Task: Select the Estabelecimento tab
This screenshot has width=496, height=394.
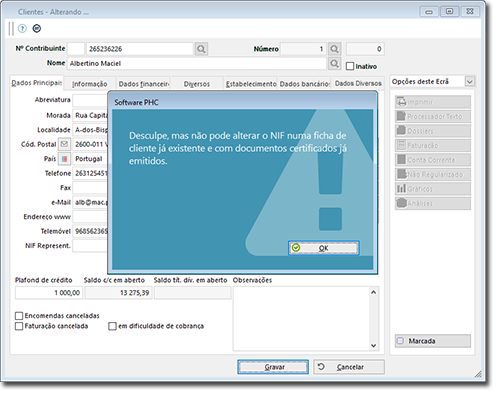Action: click(x=251, y=84)
